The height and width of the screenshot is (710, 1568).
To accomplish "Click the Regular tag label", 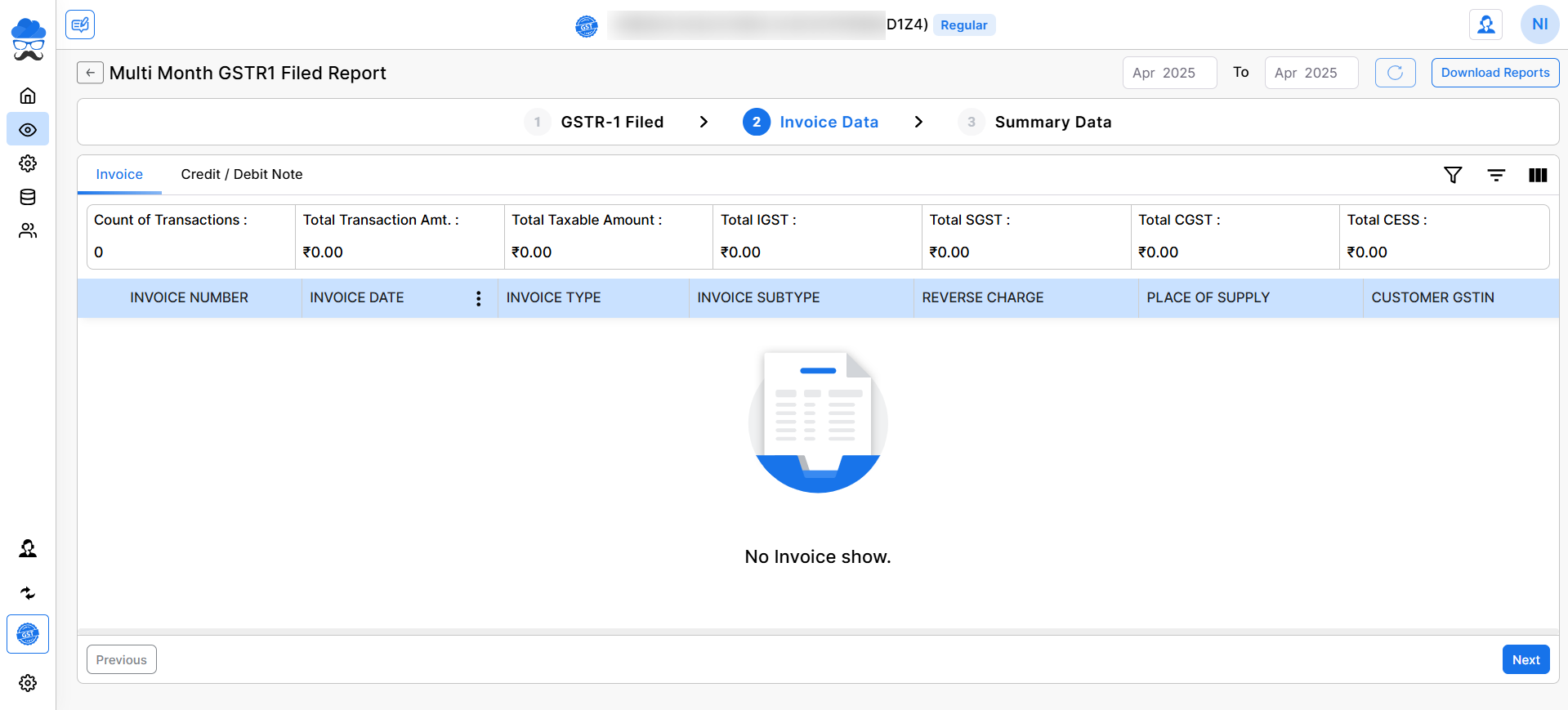I will pyautogui.click(x=964, y=25).
